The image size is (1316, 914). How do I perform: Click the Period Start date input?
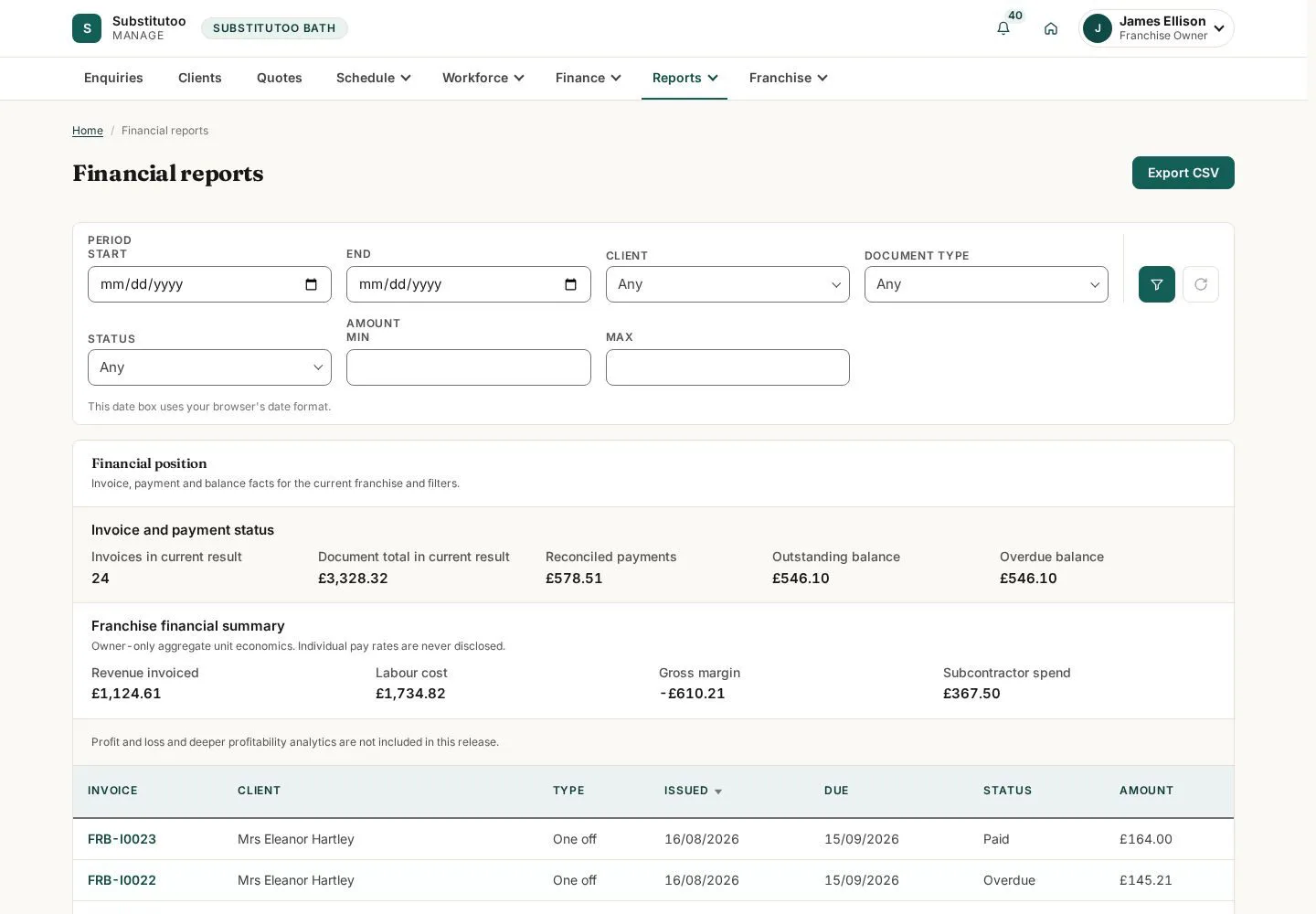(x=209, y=284)
